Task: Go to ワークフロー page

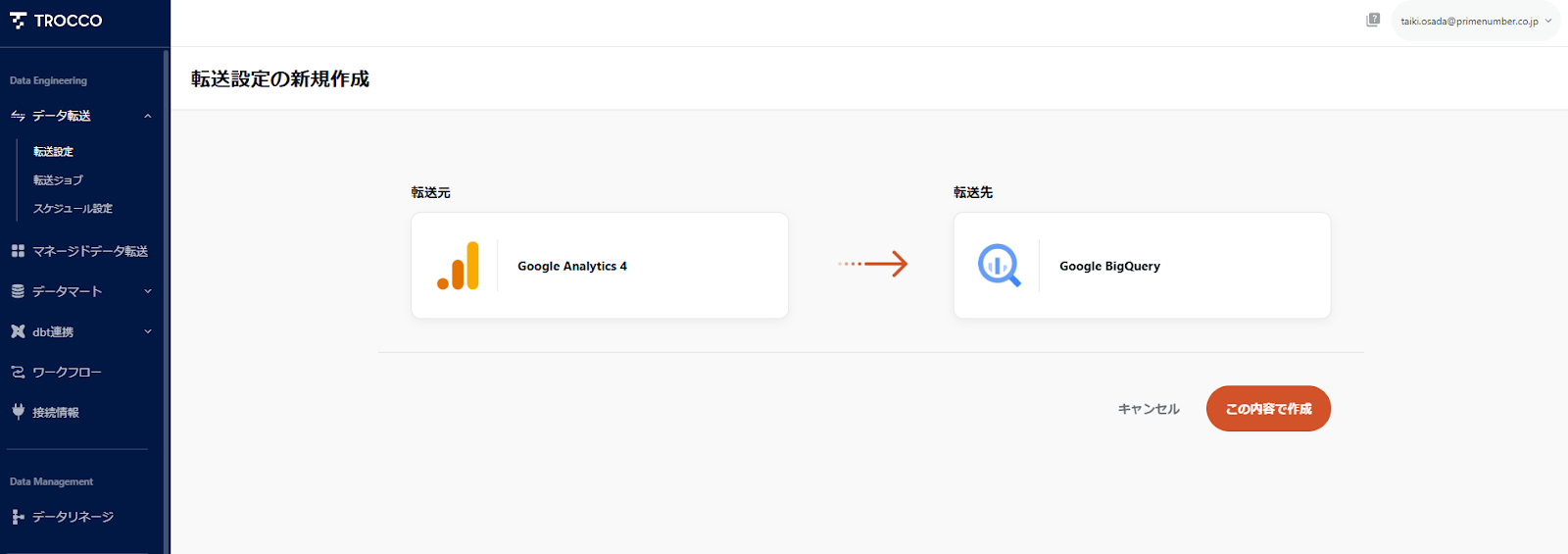Action: pyautogui.click(x=67, y=372)
